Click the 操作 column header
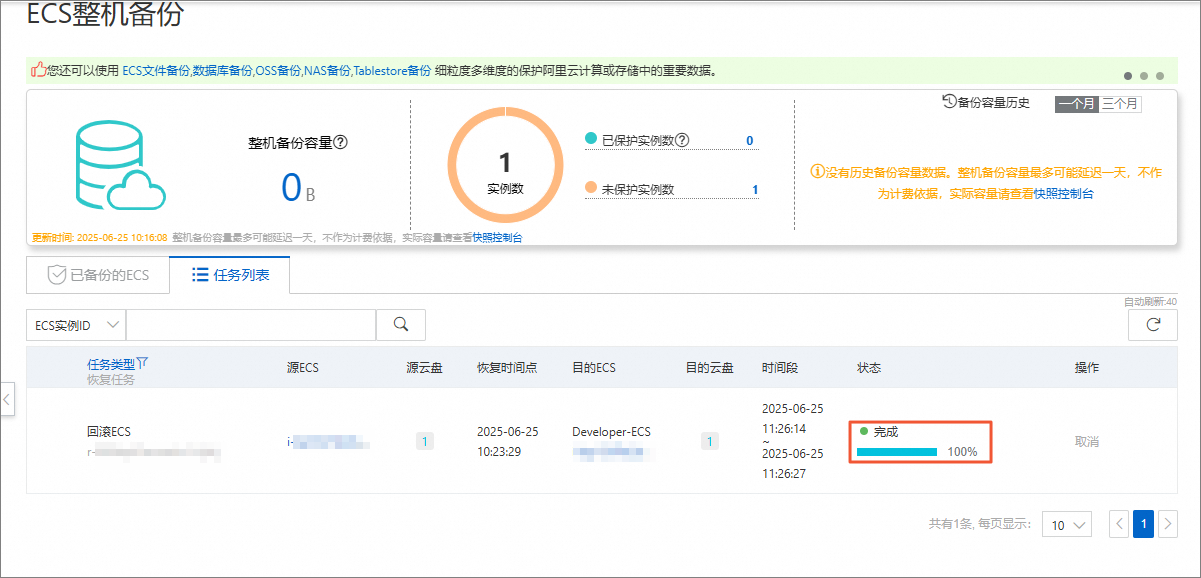1201x578 pixels. coord(1087,368)
